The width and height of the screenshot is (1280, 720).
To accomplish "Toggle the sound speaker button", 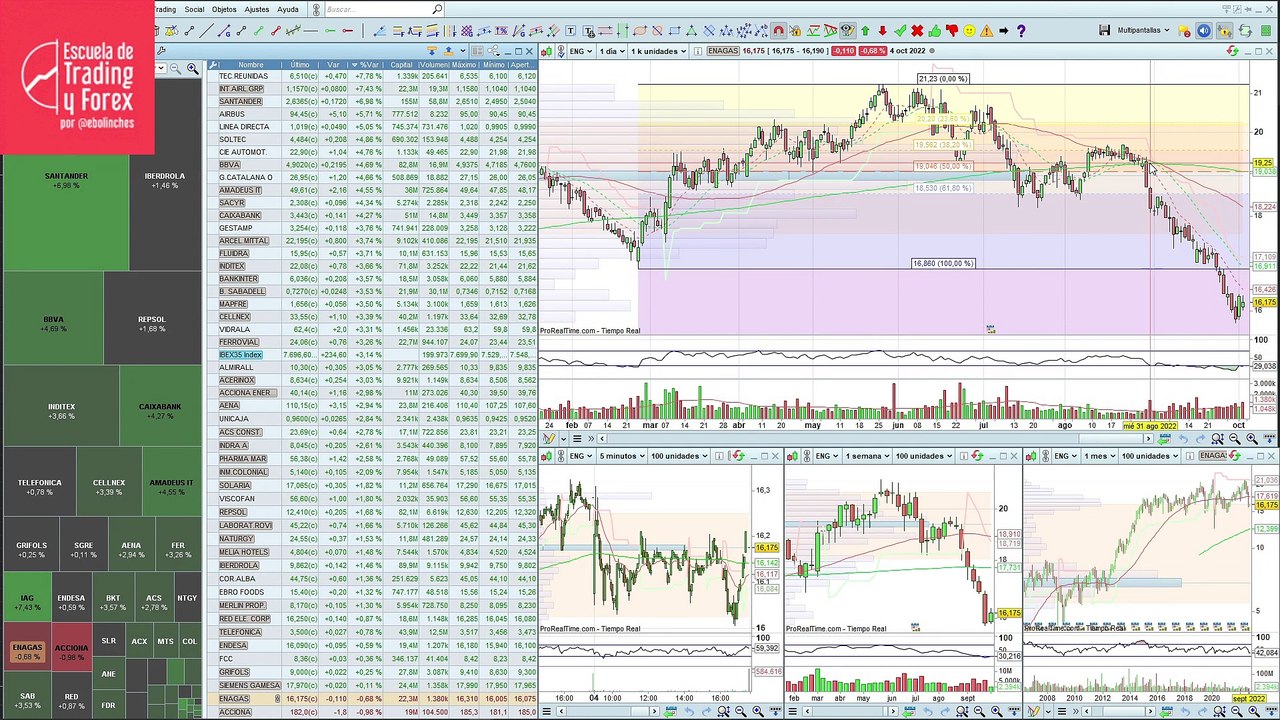I will click(x=1203, y=31).
